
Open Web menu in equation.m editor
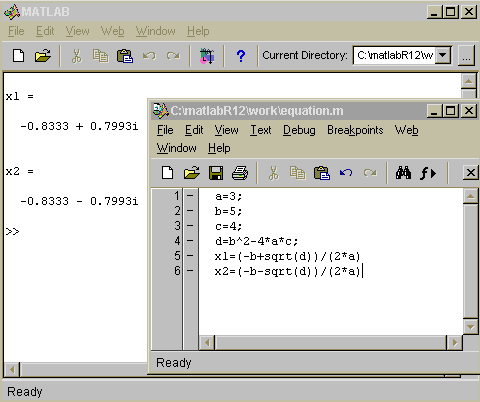pos(406,130)
